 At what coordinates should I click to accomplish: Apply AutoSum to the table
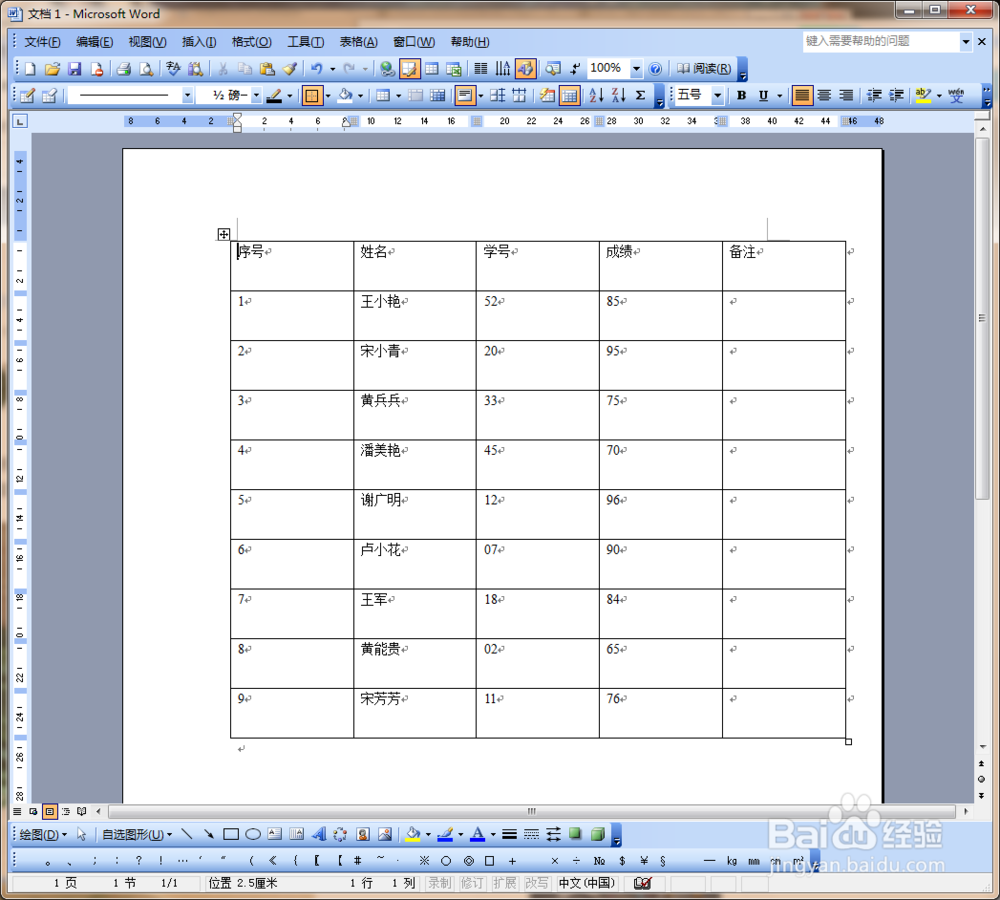click(641, 96)
